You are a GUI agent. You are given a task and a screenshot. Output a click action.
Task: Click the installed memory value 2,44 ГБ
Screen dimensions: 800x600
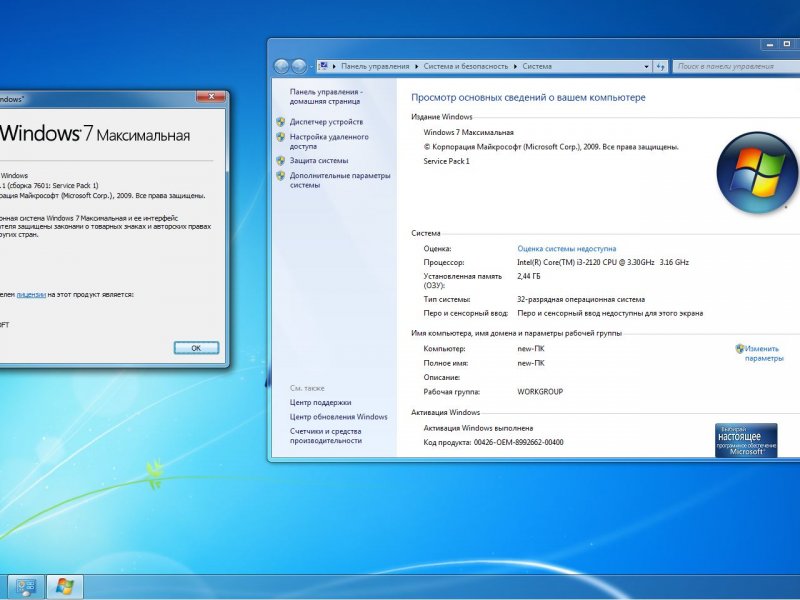[x=529, y=277]
